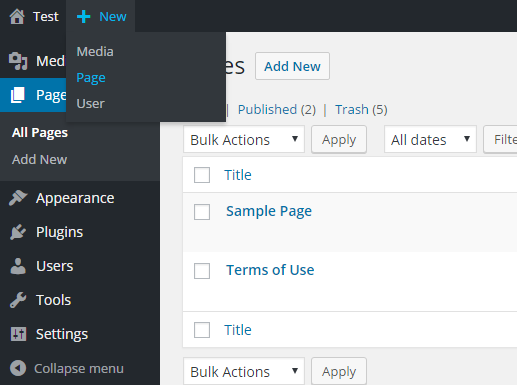
Task: Open the bottom Bulk Actions dropdown
Action: click(244, 371)
